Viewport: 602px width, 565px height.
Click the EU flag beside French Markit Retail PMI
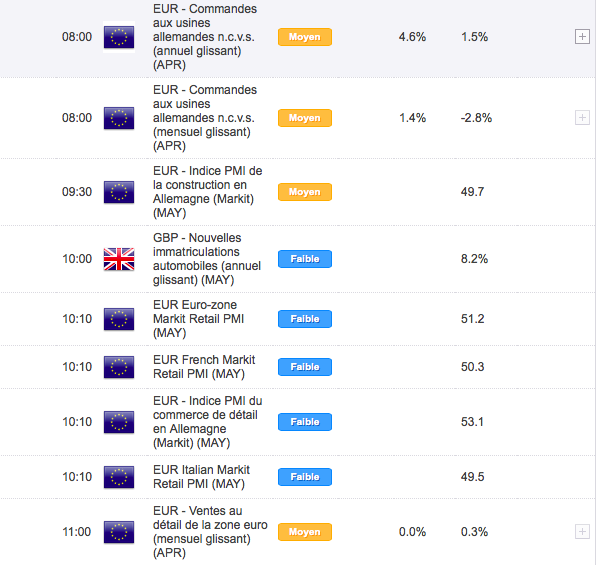119,367
